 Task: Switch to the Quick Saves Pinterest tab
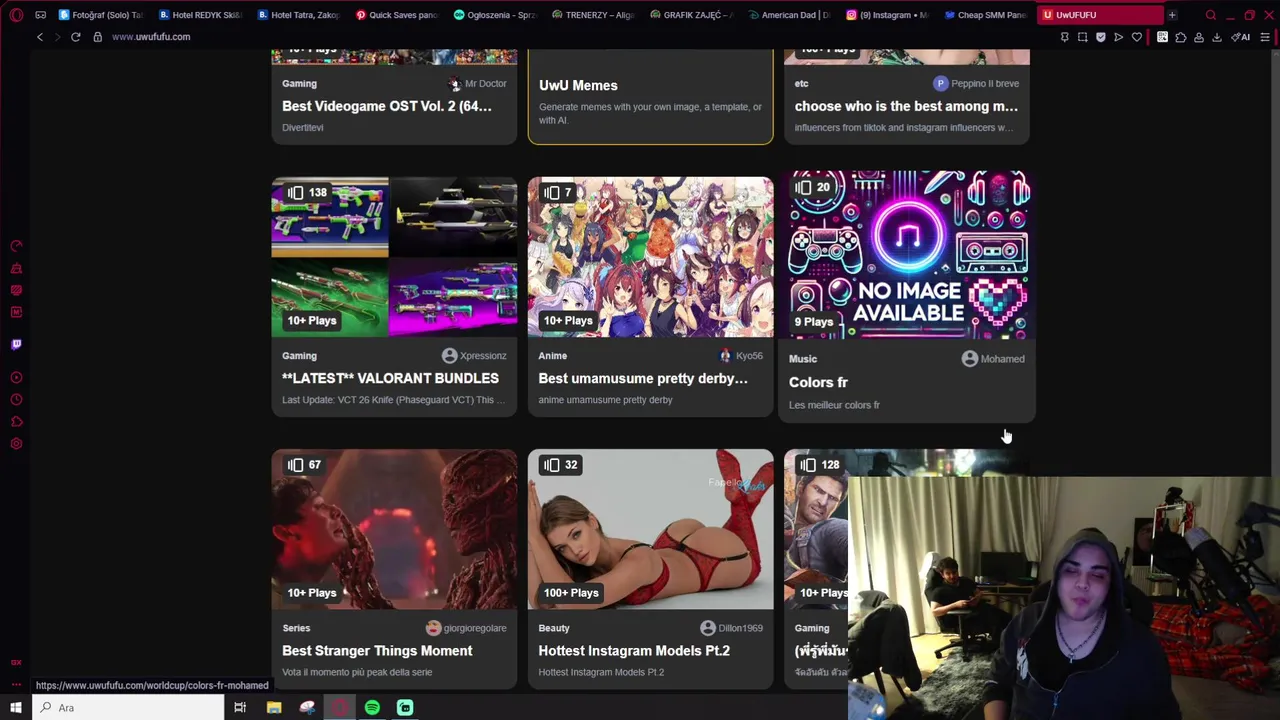[x=395, y=15]
